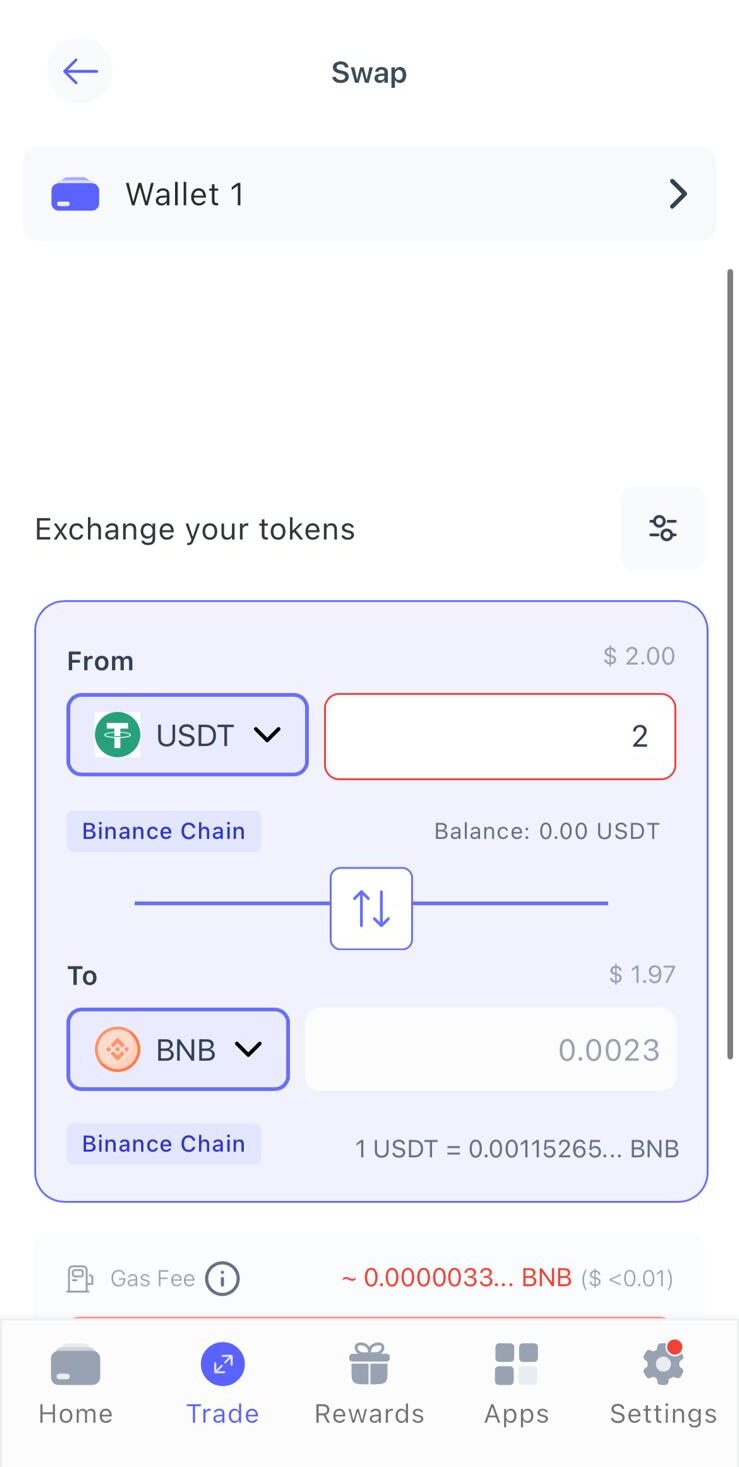The width and height of the screenshot is (739, 1467).
Task: Open swap settings slider icon
Action: tap(662, 528)
